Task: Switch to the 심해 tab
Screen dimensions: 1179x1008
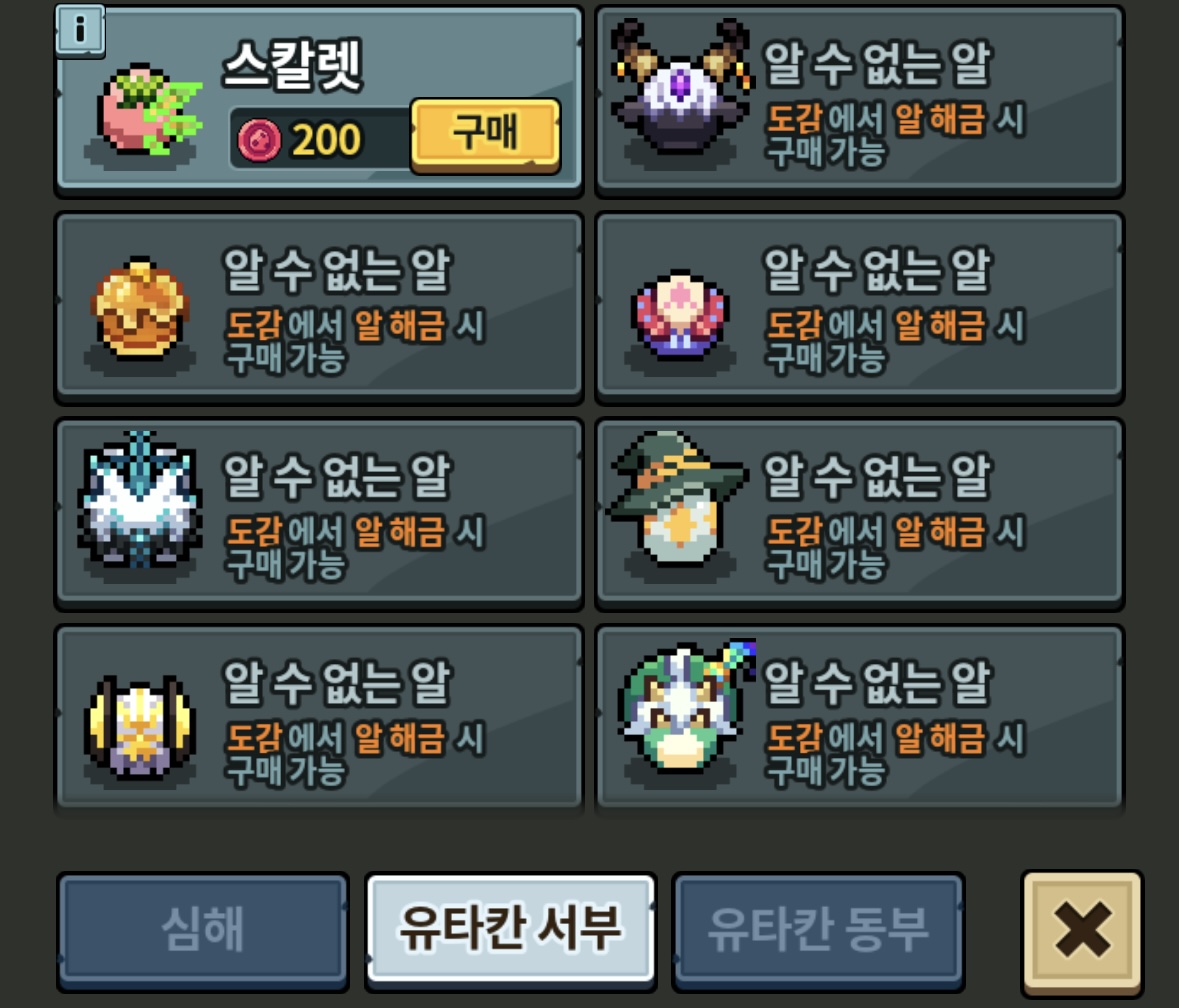Action: click(203, 931)
